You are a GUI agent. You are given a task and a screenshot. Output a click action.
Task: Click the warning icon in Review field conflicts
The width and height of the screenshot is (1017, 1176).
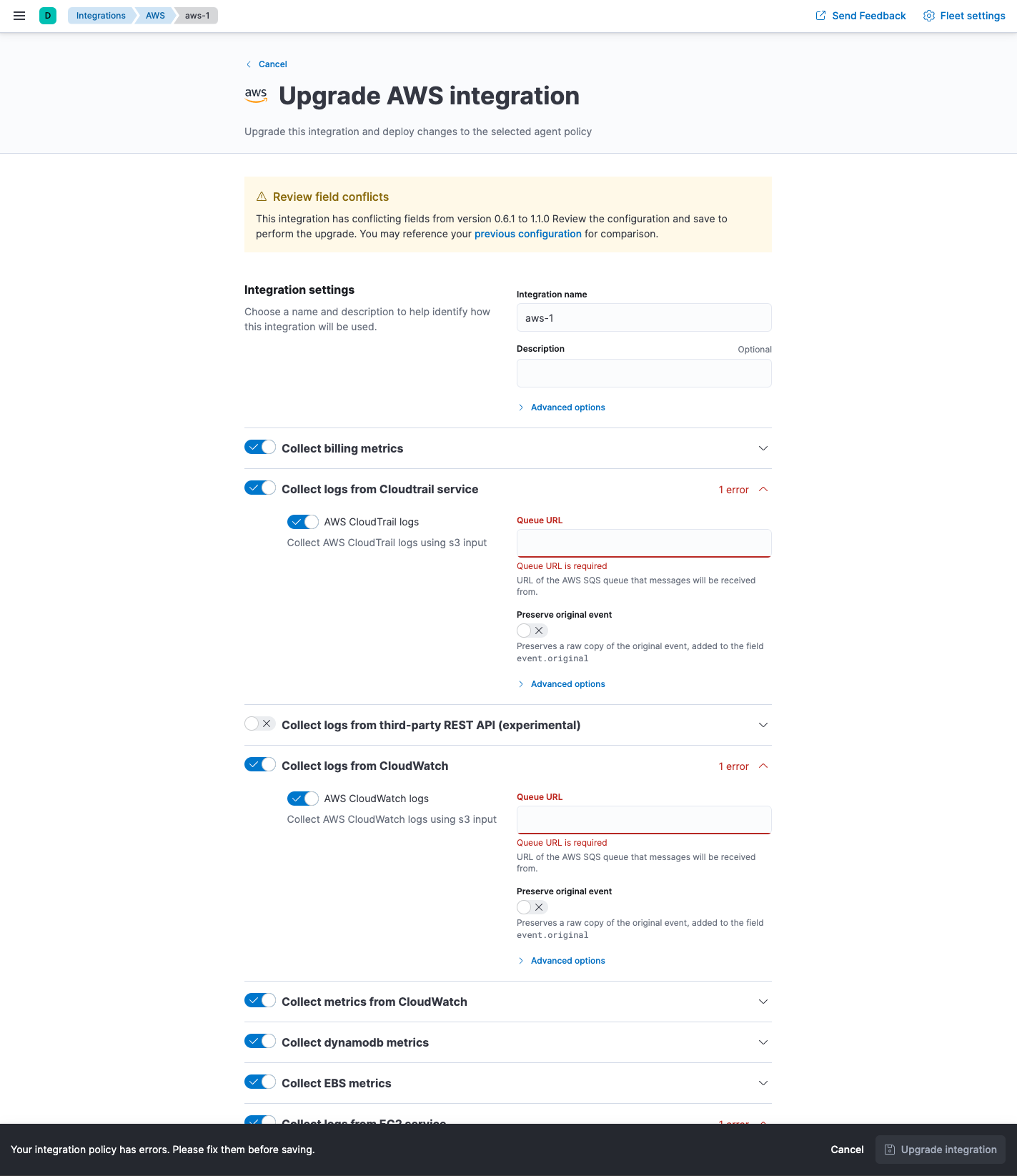click(262, 197)
